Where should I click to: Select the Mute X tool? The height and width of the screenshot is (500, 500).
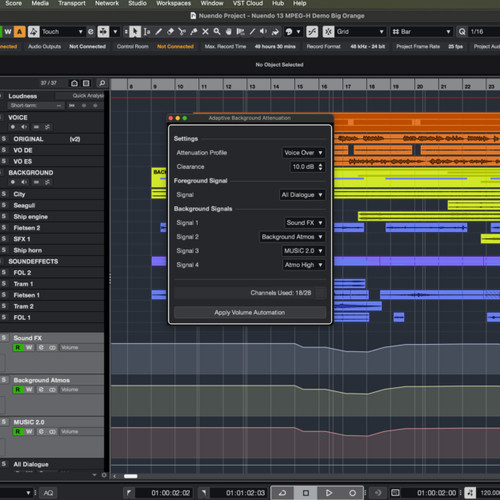(205, 32)
